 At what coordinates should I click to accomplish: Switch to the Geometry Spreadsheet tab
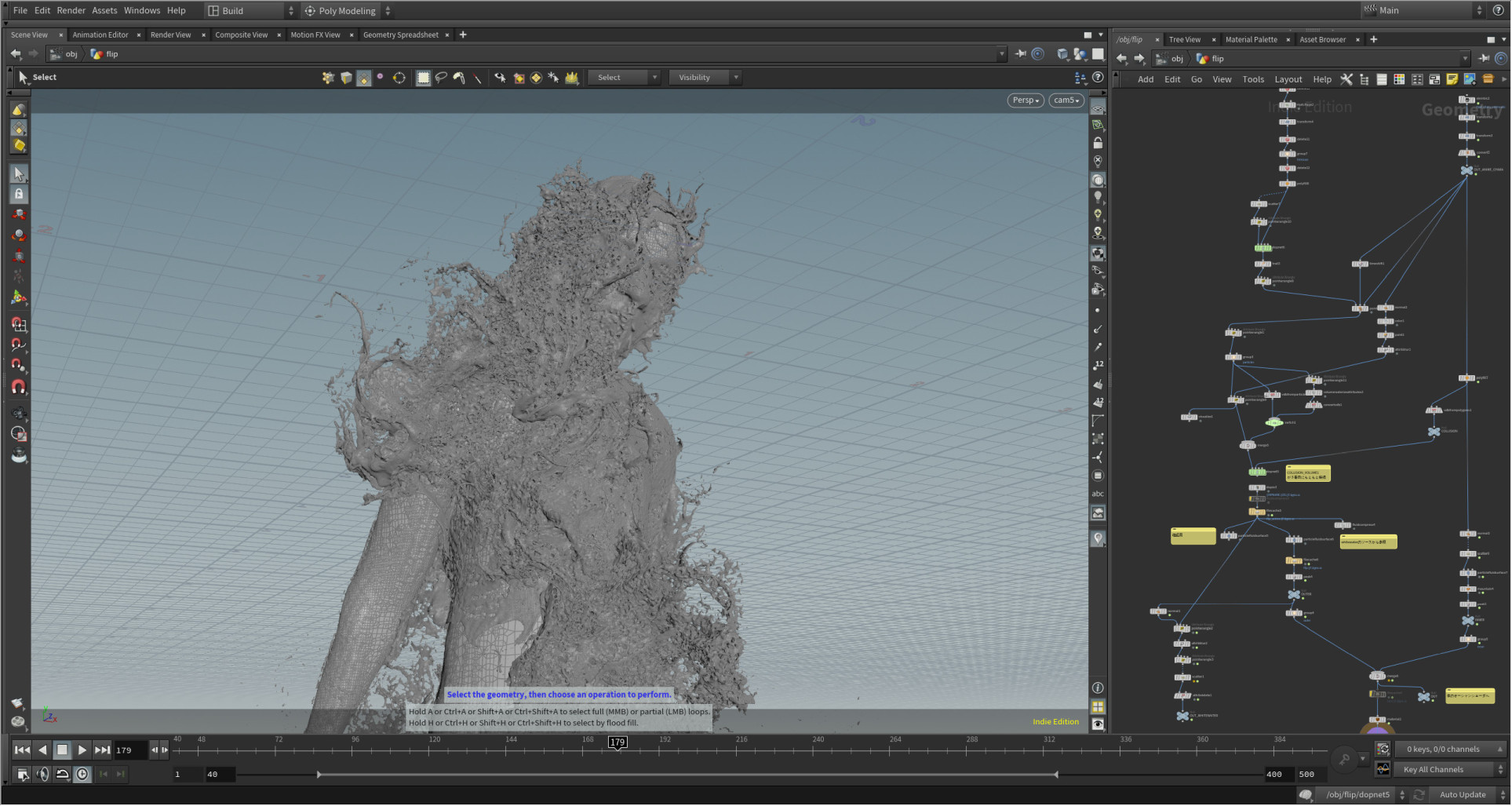(400, 35)
